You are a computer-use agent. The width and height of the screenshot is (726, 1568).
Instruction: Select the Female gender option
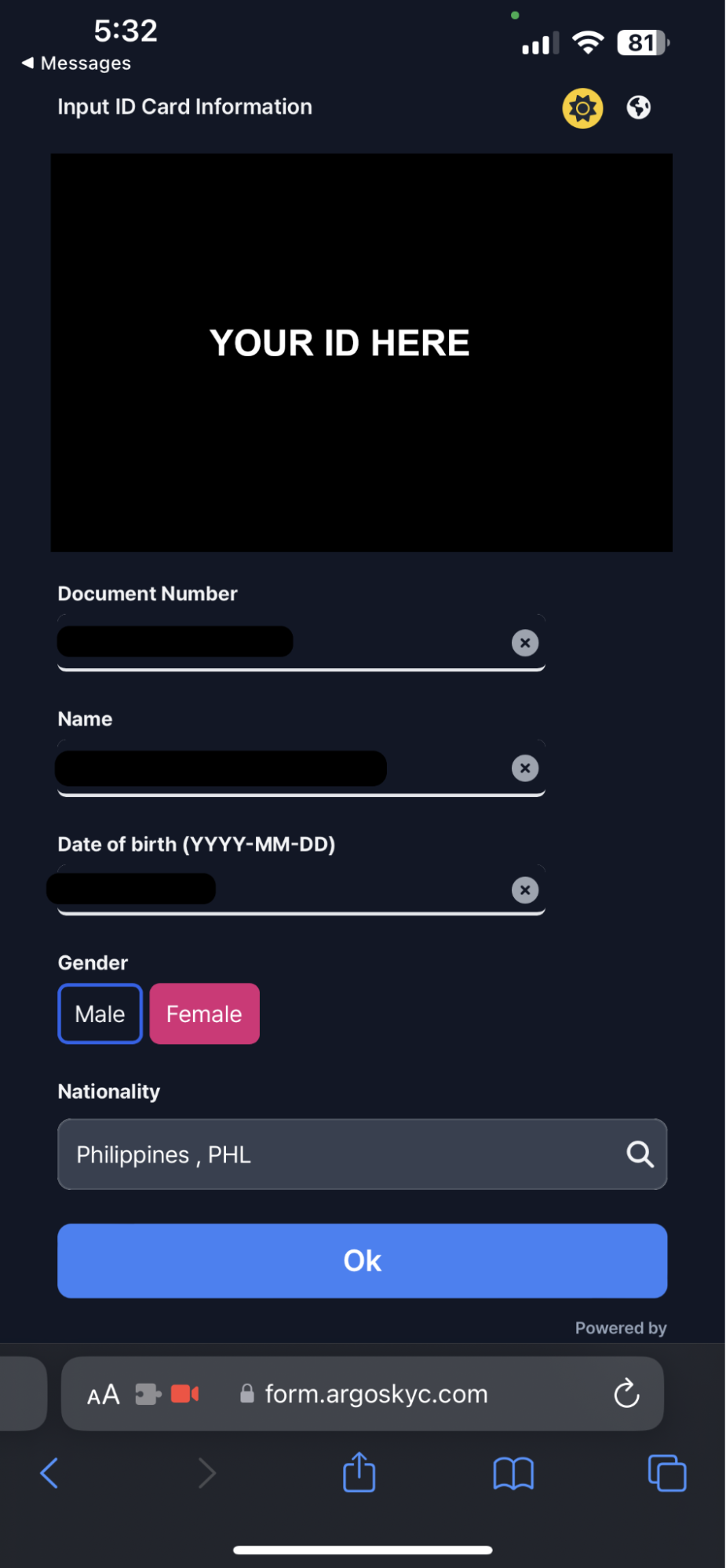point(204,1013)
